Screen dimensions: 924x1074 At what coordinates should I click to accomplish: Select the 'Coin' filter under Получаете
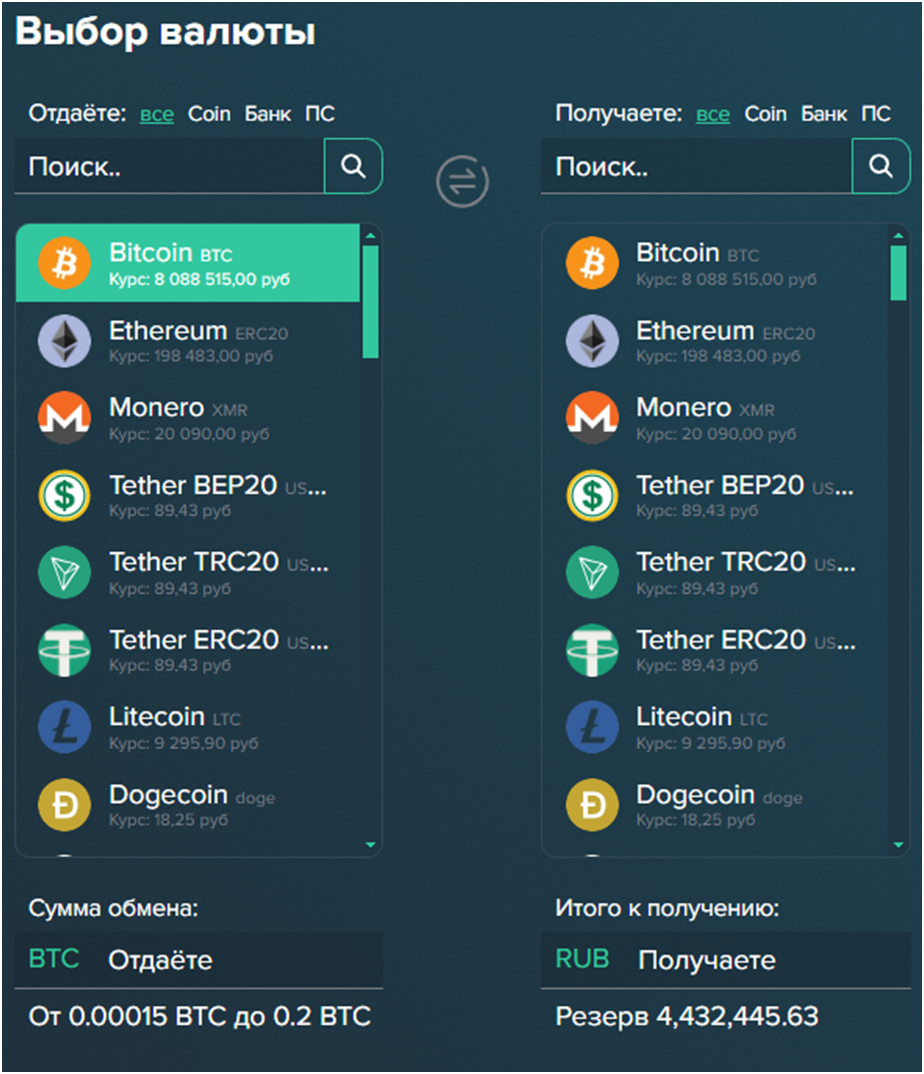pos(765,114)
